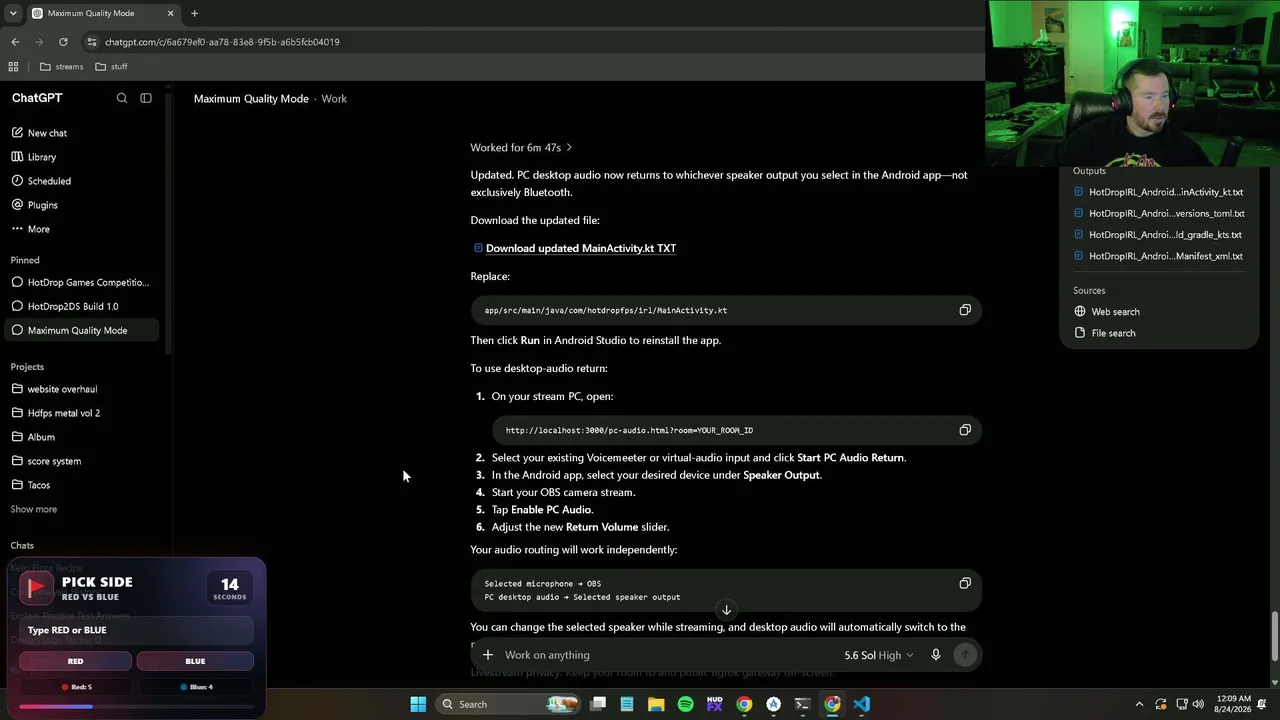Click the Maximum Quality Mode chat title
Screen dimensions: 1280x720
pyautogui.click(x=251, y=99)
